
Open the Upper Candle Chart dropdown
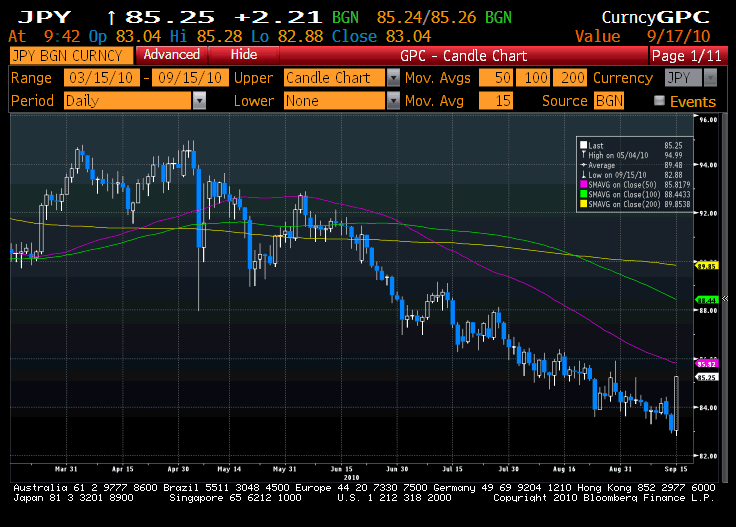pyautogui.click(x=393, y=78)
